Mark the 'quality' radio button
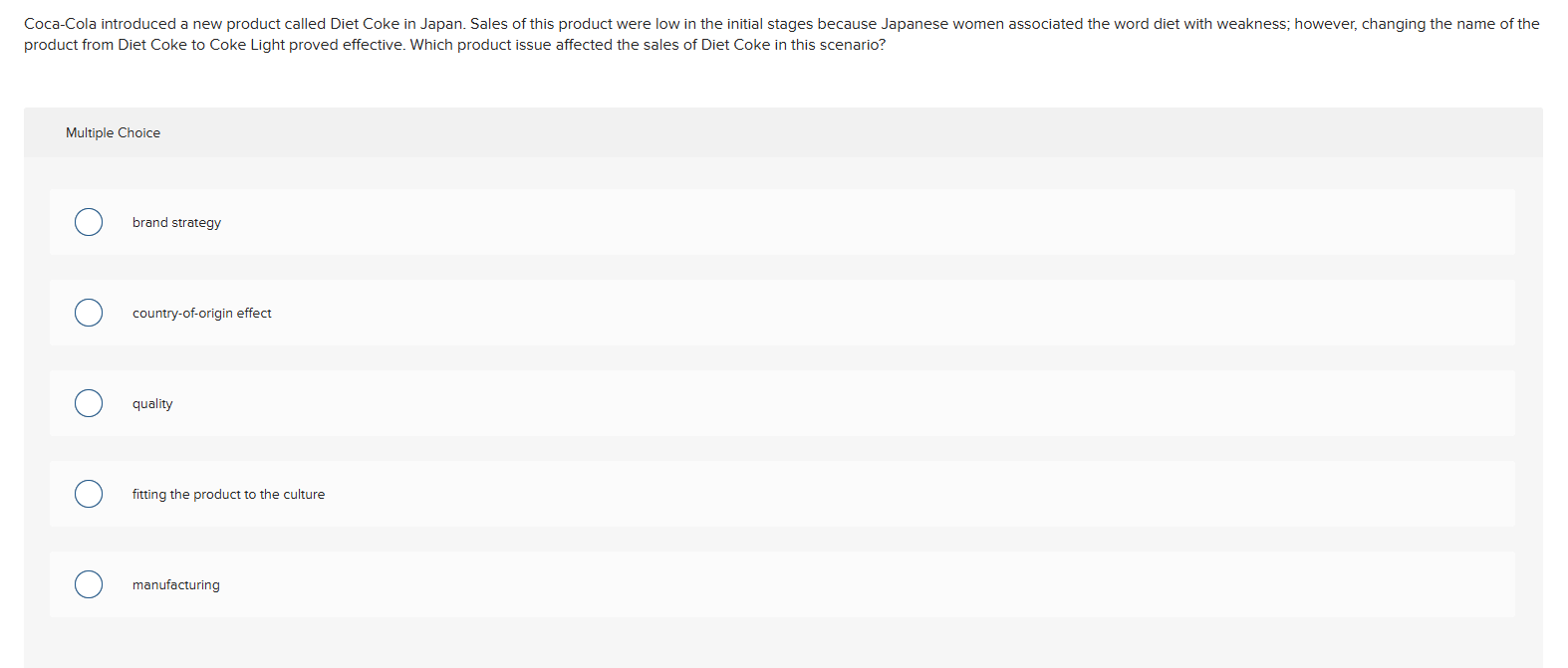 click(x=89, y=403)
